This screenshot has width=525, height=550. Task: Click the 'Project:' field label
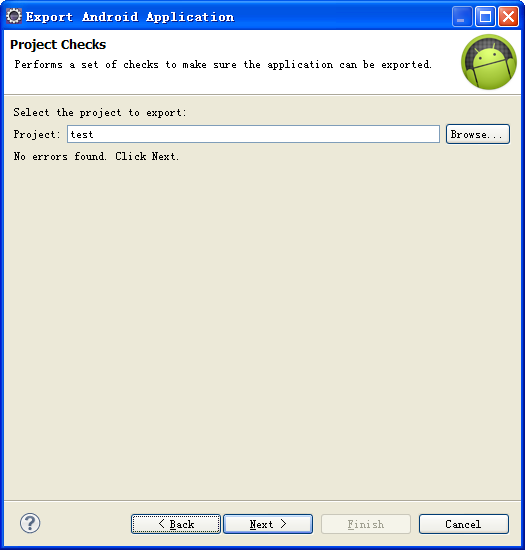(37, 134)
